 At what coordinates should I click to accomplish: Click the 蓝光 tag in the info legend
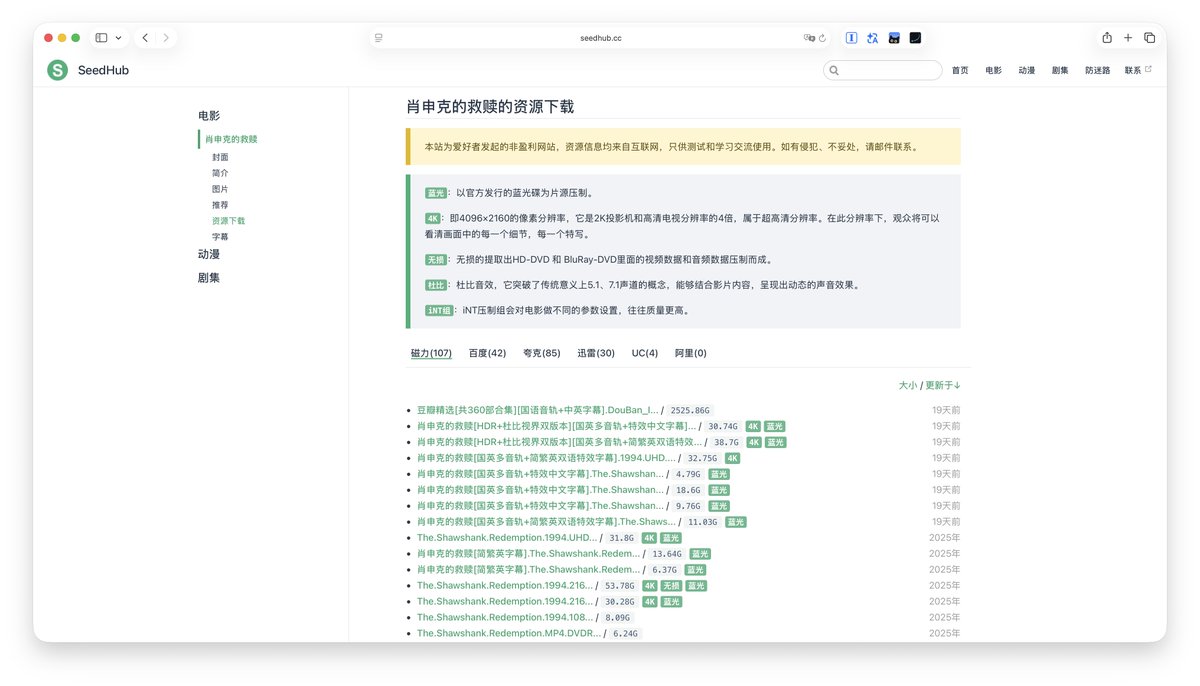tap(436, 193)
